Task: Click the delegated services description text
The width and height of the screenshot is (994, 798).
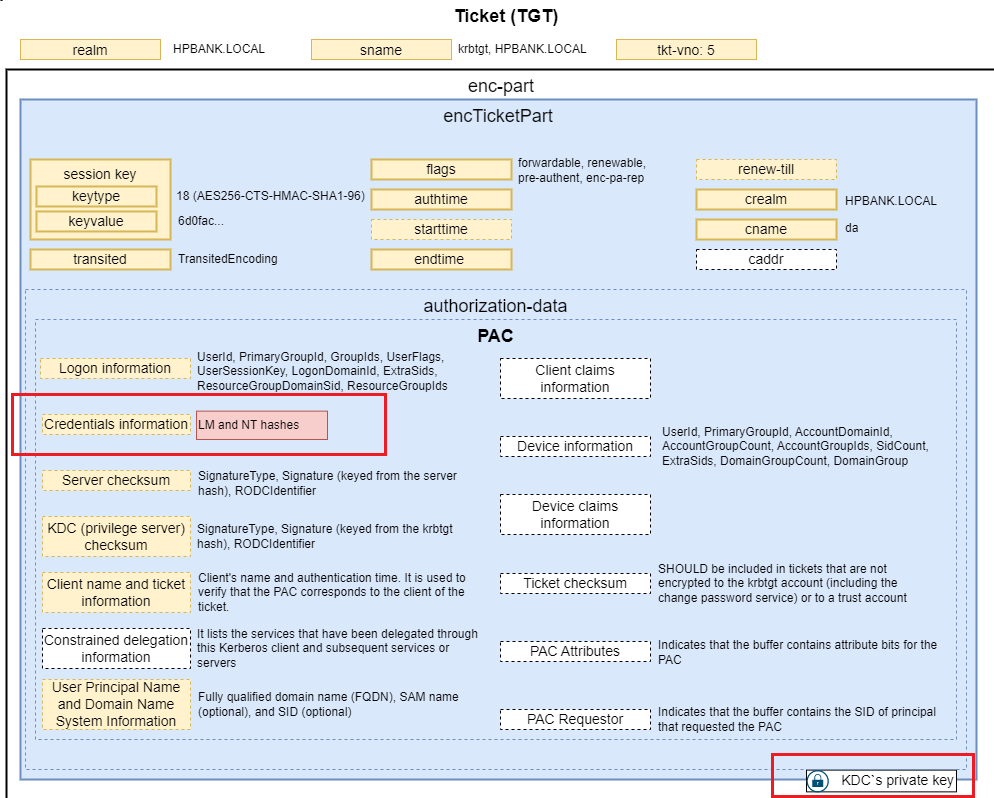Action: [337, 648]
